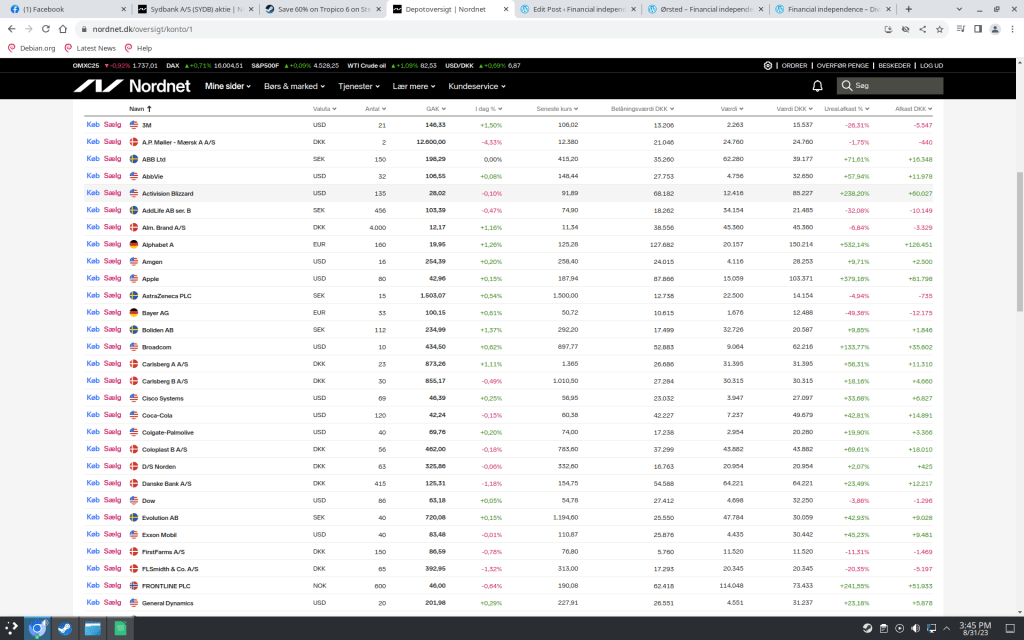Screen dimensions: 1024x640
Task: Open the Børs & marked menu
Action: pos(295,86)
